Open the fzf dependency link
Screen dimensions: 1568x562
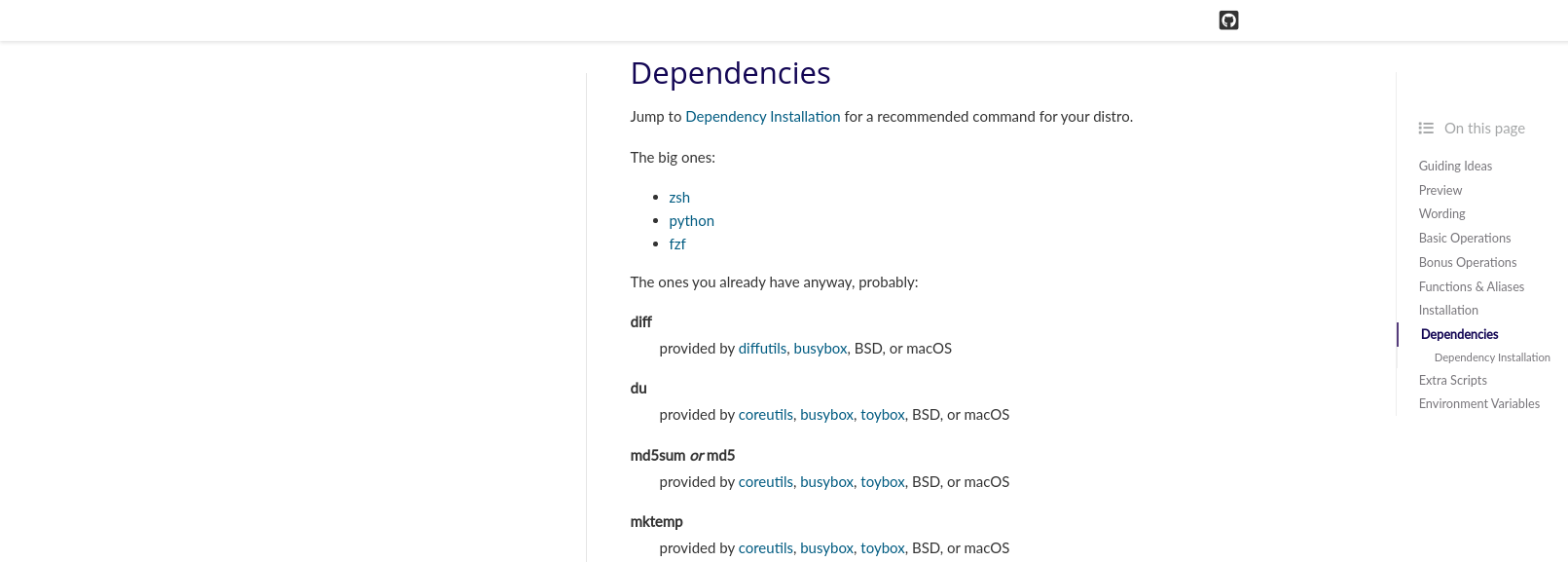tap(677, 244)
